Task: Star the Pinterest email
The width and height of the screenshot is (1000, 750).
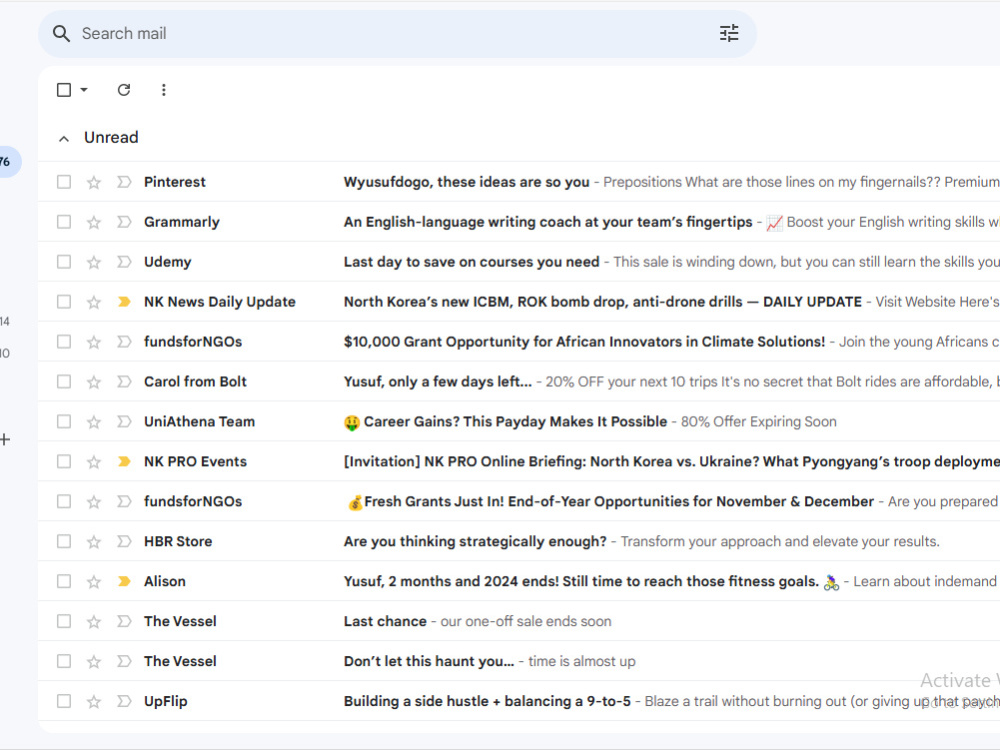Action: tap(94, 182)
